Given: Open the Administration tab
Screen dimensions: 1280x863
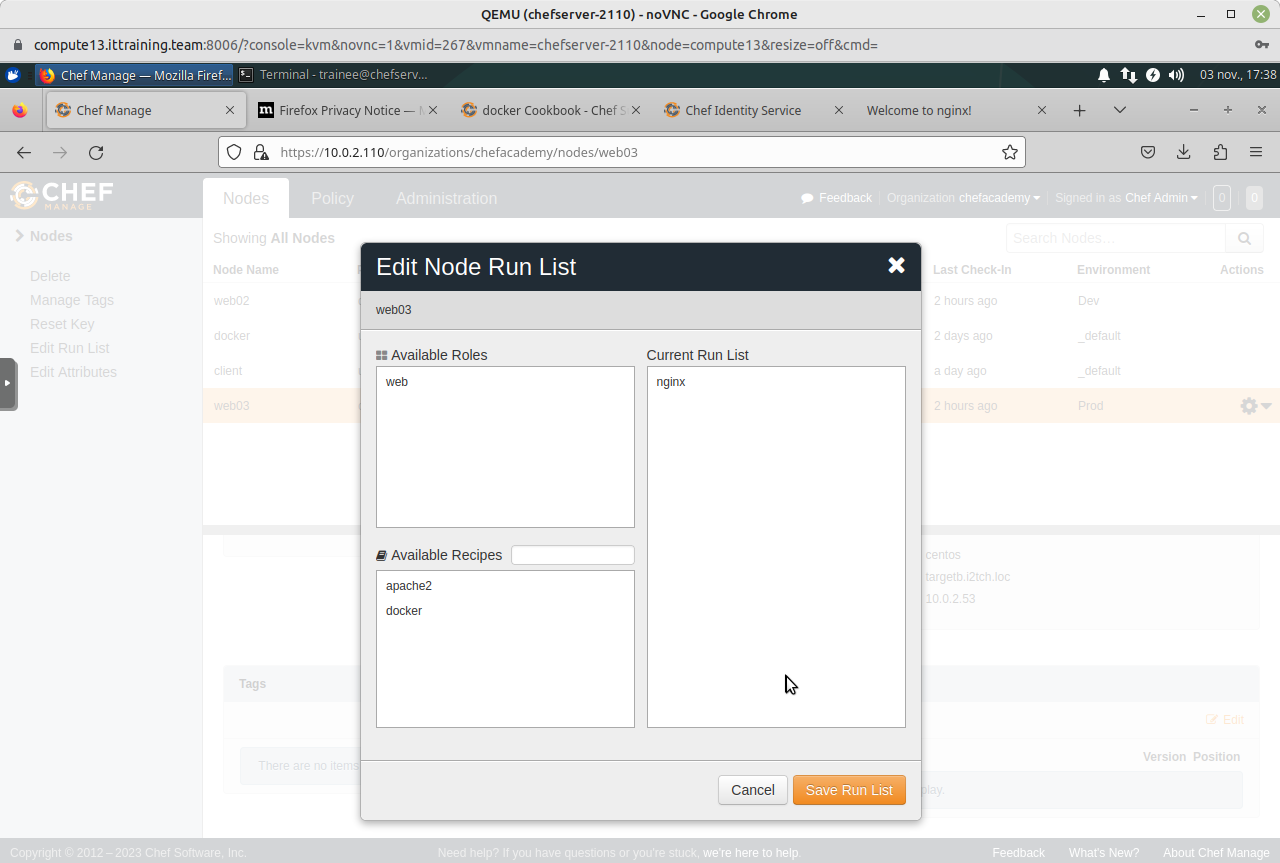Looking at the screenshot, I should coord(446,198).
